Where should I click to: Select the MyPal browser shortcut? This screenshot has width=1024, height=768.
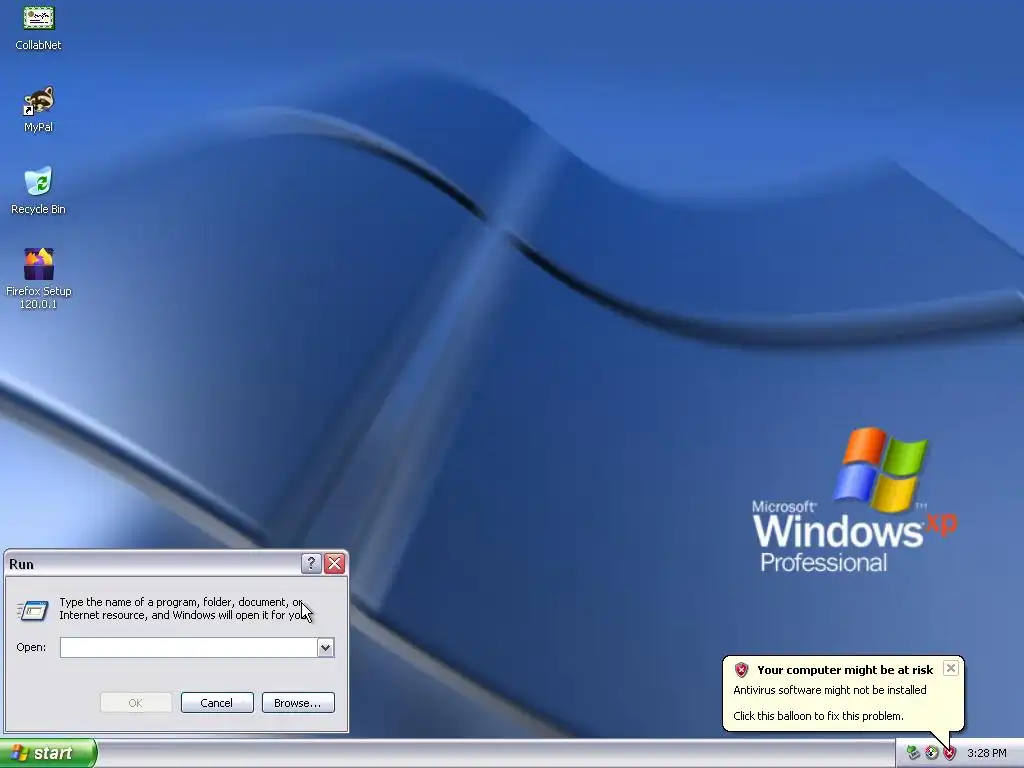coord(38,109)
